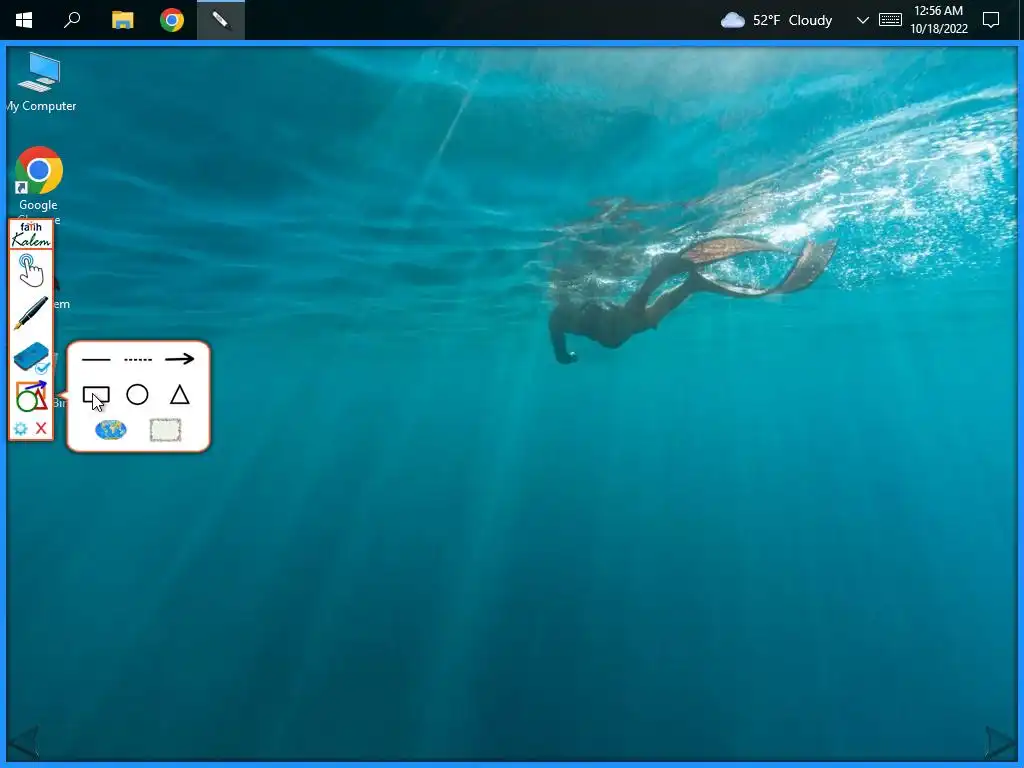The width and height of the screenshot is (1024, 768).
Task: Expand hidden system tray icons chevron
Action: click(x=863, y=20)
